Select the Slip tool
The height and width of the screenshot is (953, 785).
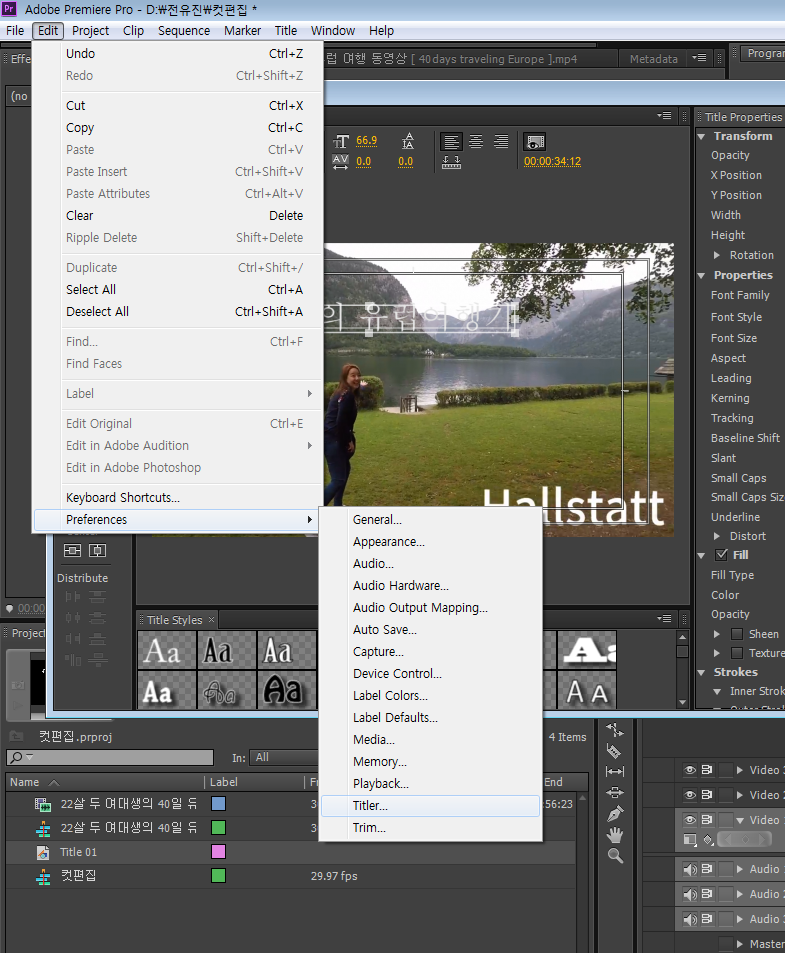tap(614, 771)
